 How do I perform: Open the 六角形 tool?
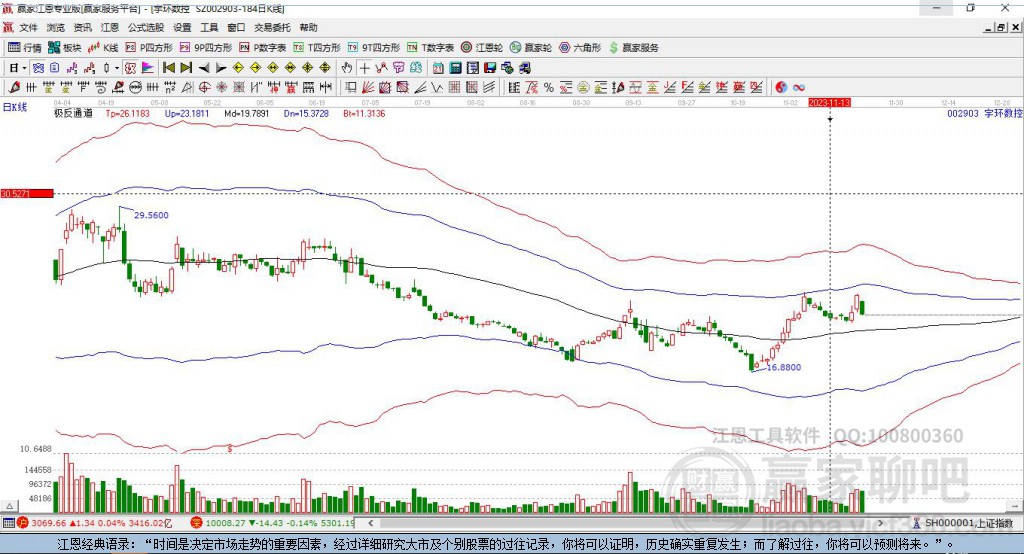[x=580, y=48]
